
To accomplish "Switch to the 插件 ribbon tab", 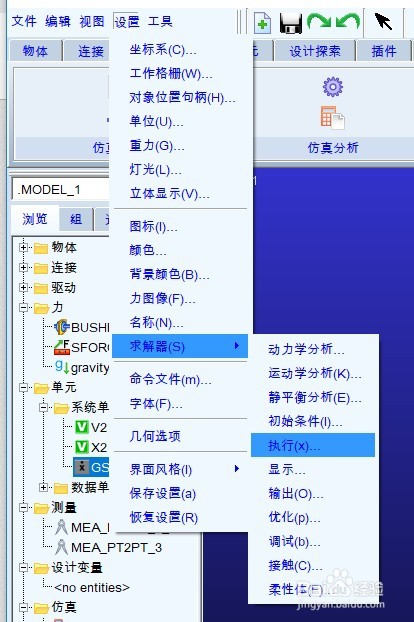I will [384, 51].
